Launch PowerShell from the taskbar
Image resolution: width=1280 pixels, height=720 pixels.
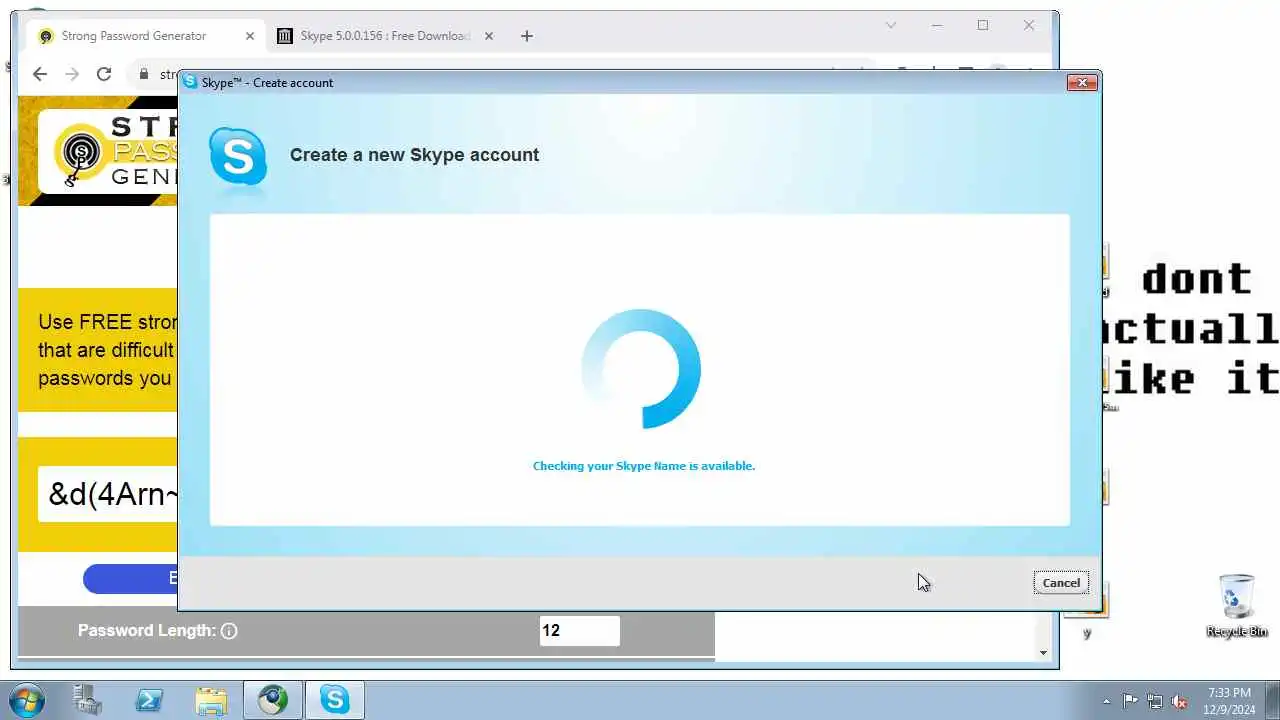click(x=150, y=700)
